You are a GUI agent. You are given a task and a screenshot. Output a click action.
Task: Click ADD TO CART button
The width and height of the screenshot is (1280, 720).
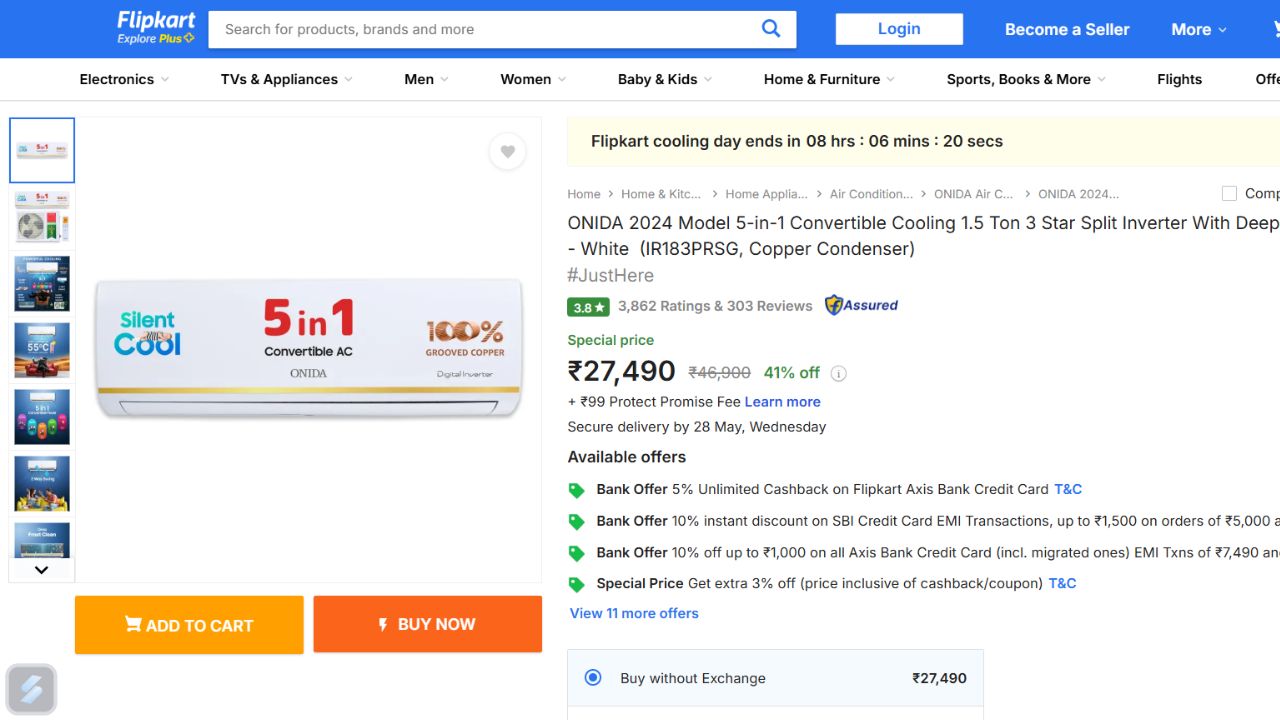click(189, 625)
